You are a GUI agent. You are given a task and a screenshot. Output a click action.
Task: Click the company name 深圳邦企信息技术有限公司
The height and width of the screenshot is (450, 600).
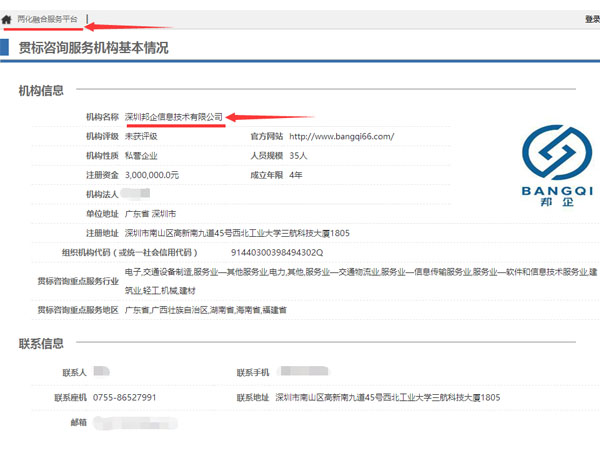coord(173,117)
